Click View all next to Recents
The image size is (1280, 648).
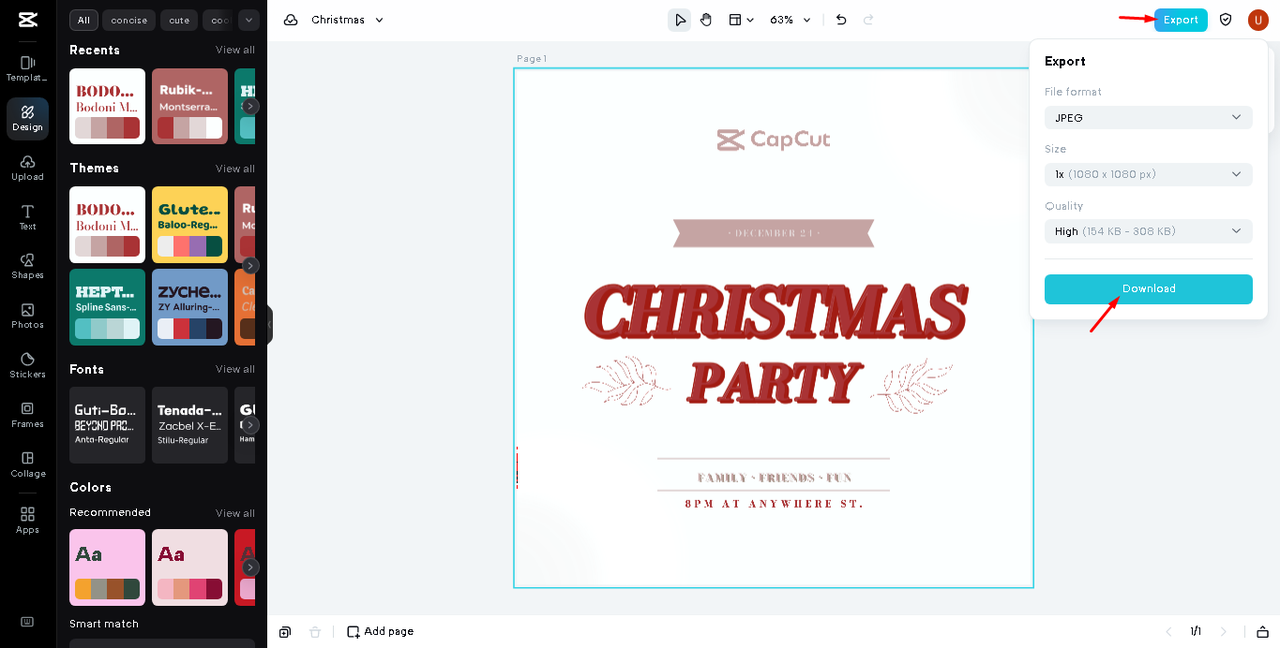pos(235,50)
